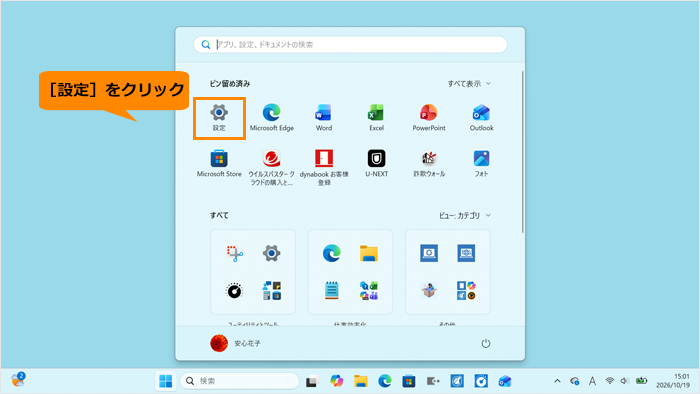The width and height of the screenshot is (700, 394).
Task: Launch the pinned U-NEXT app
Action: [x=376, y=164]
